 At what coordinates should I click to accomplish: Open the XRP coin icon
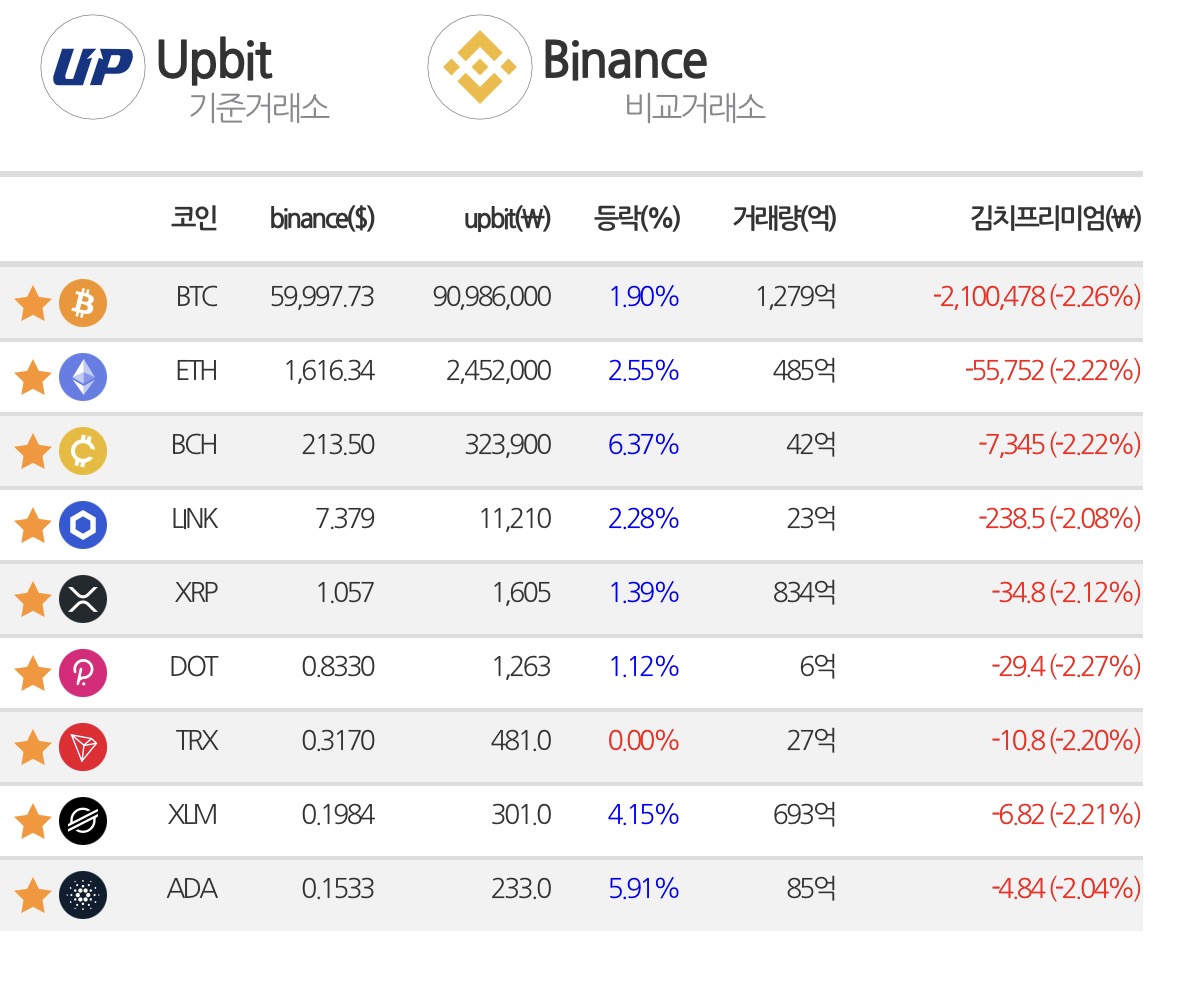click(83, 599)
